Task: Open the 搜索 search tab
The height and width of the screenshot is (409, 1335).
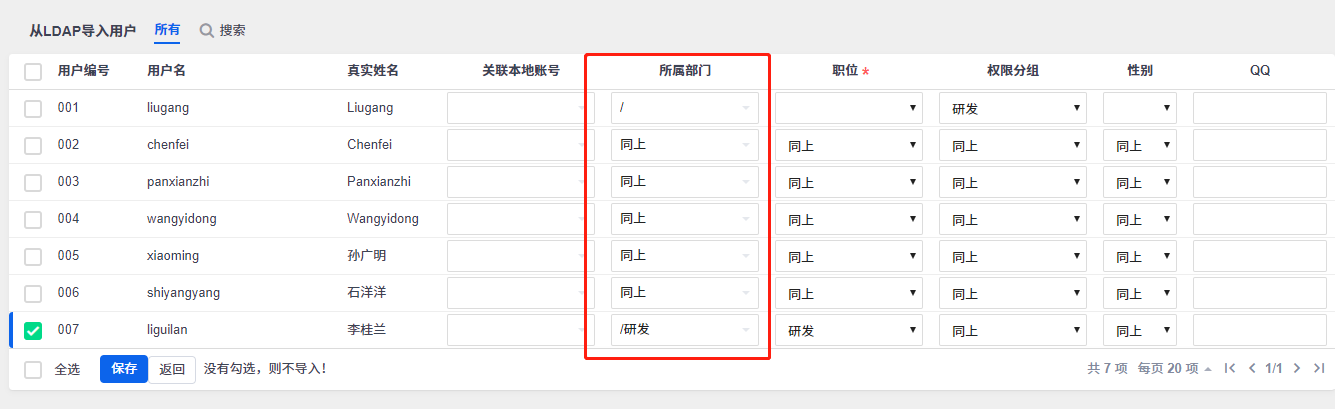Action: click(232, 31)
